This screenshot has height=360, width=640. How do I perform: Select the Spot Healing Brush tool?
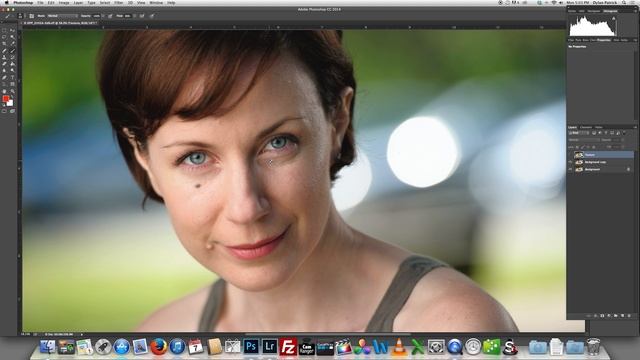4,51
